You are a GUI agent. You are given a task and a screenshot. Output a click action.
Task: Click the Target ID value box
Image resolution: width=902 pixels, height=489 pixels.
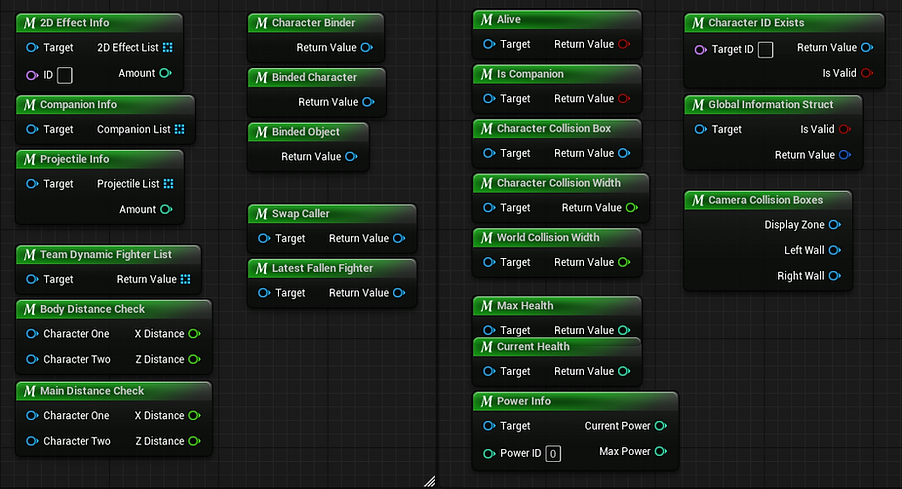765,49
